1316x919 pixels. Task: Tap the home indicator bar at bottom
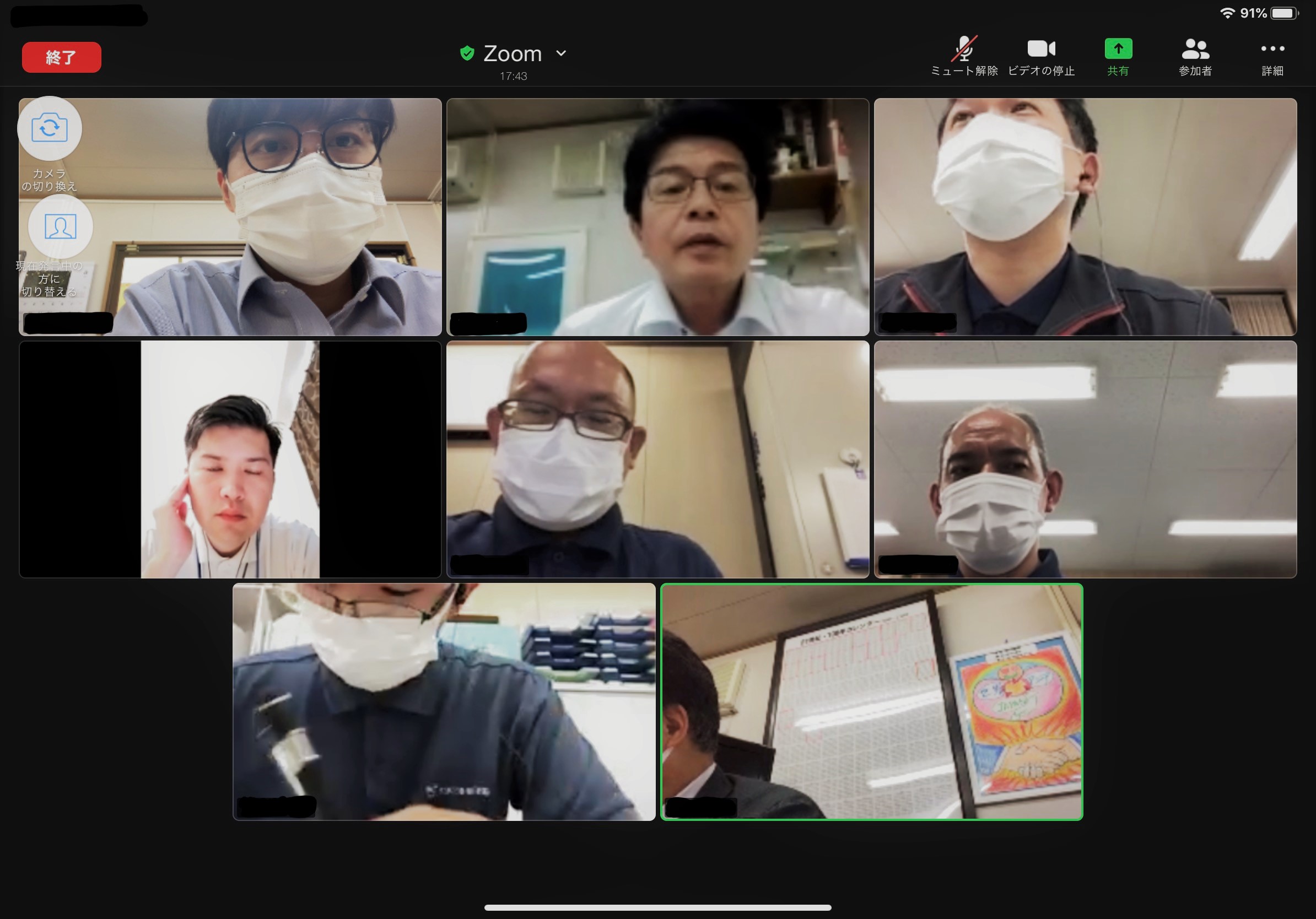click(x=657, y=907)
